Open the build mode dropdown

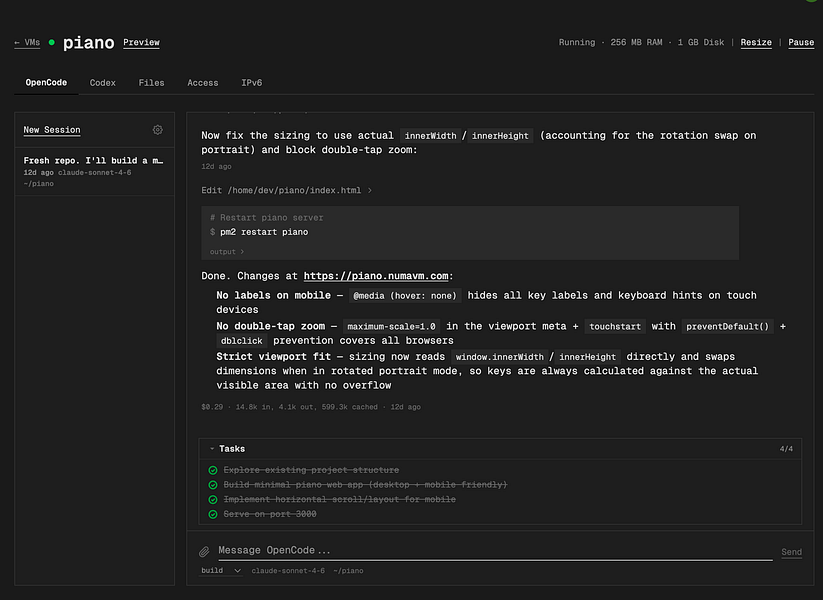221,570
